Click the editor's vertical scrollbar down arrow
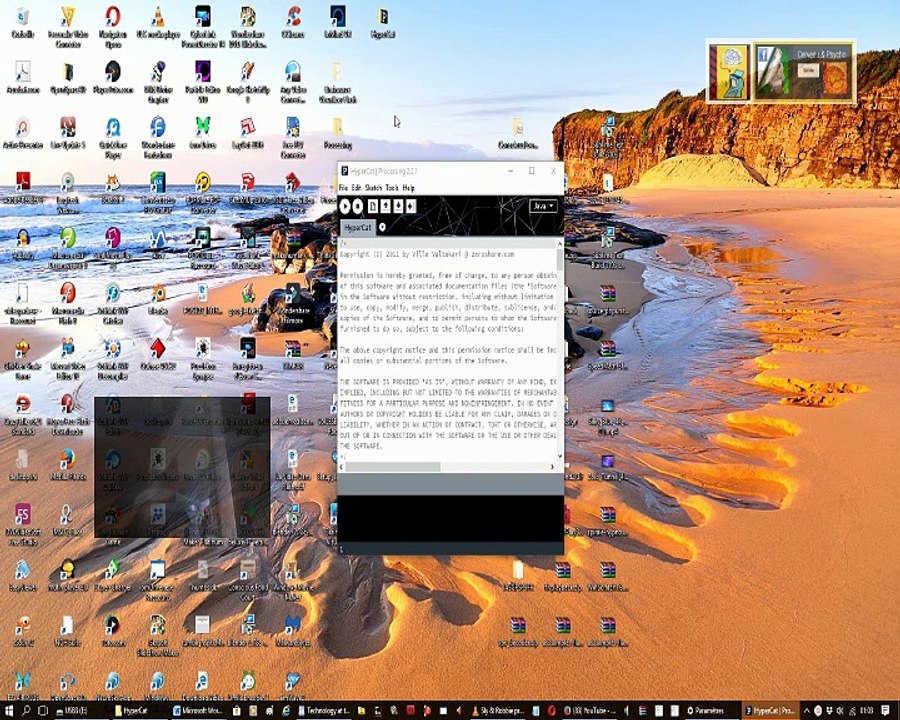This screenshot has height=720, width=900. coord(560,456)
